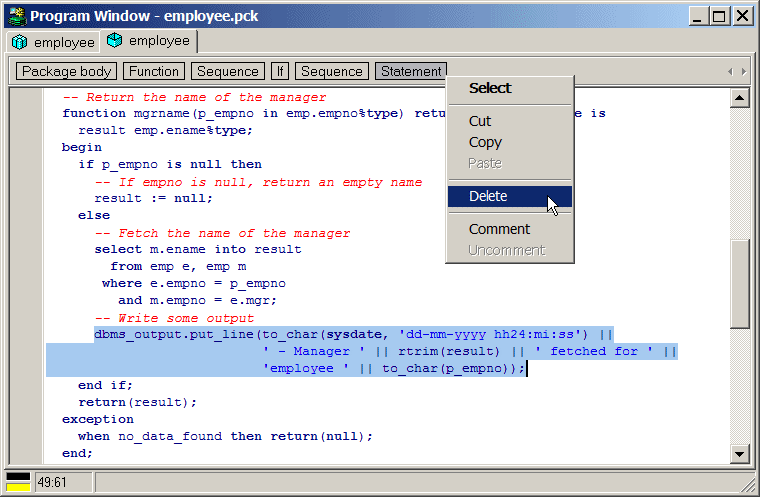Open the package specification employee tab
Image resolution: width=760 pixels, height=497 pixels.
click(53, 43)
